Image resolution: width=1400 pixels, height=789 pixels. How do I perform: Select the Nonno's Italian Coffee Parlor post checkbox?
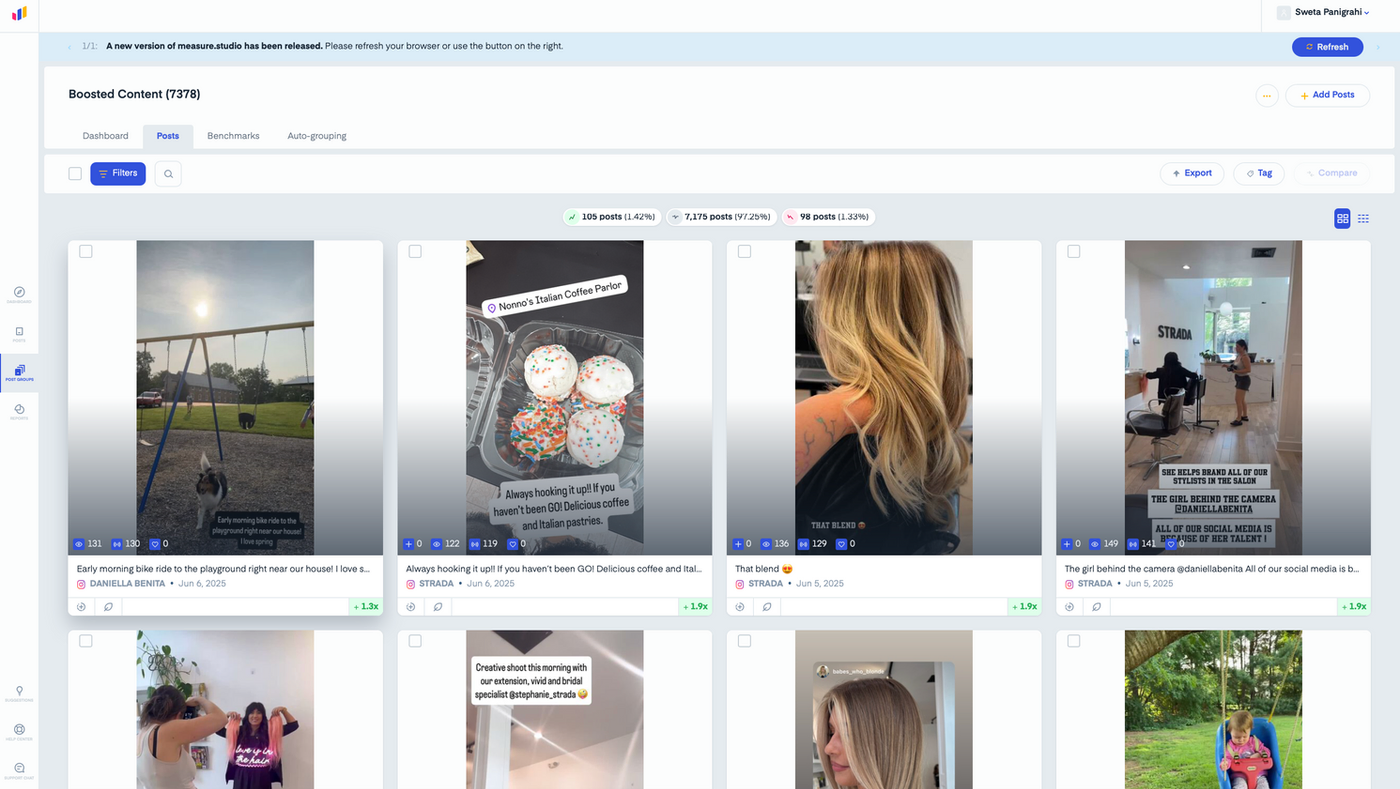click(415, 252)
